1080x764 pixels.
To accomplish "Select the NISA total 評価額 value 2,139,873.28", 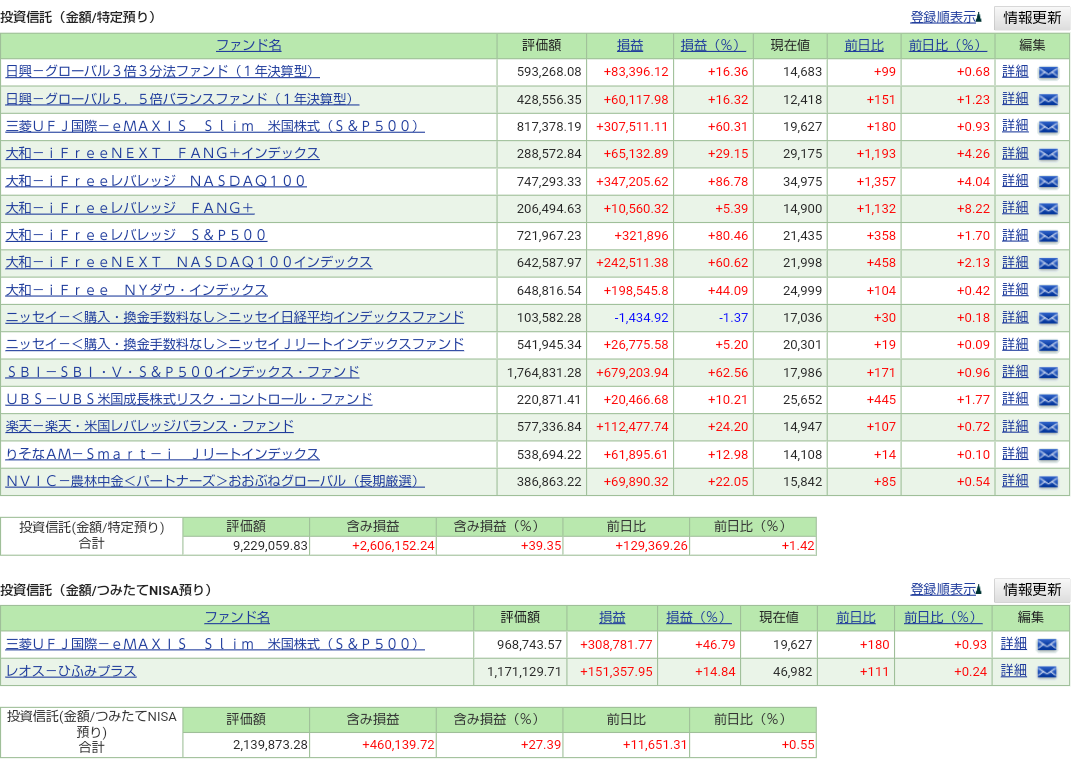I will [x=270, y=745].
